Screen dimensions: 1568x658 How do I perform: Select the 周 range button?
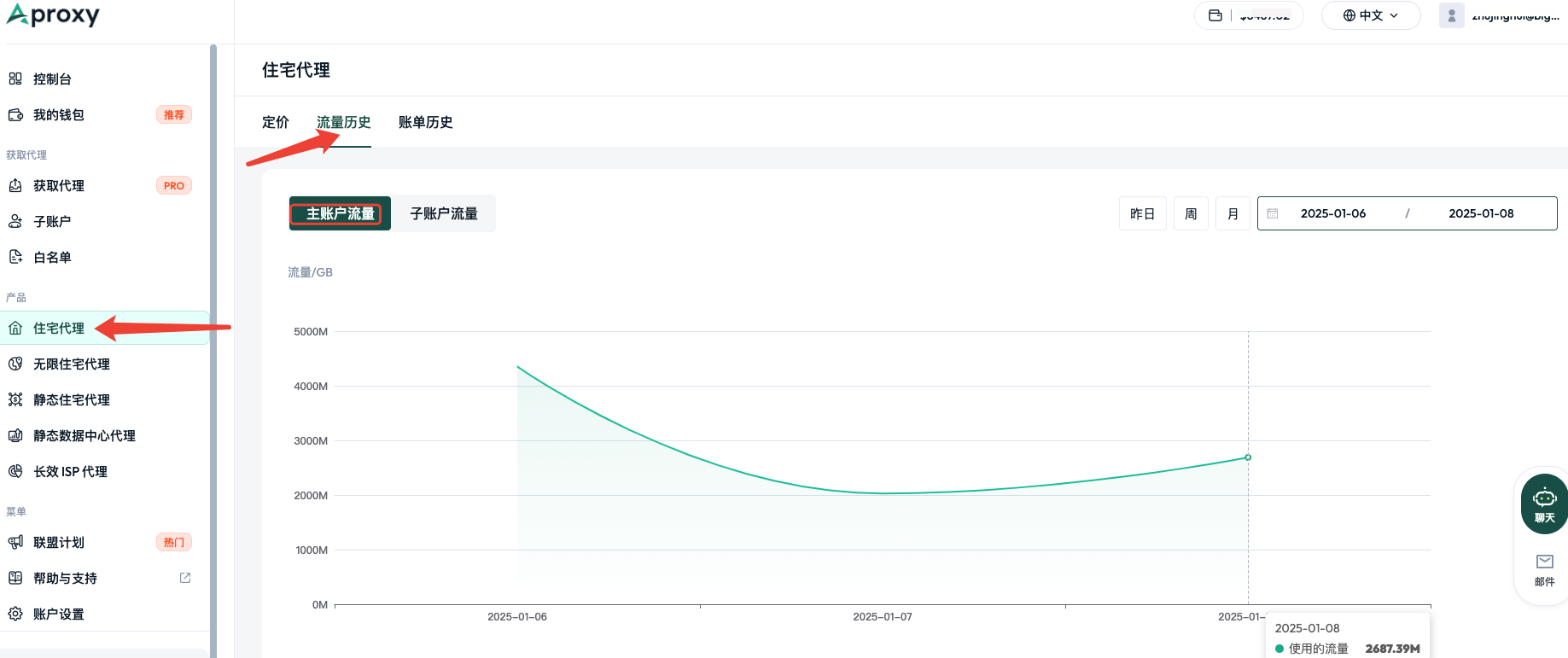(x=1191, y=213)
